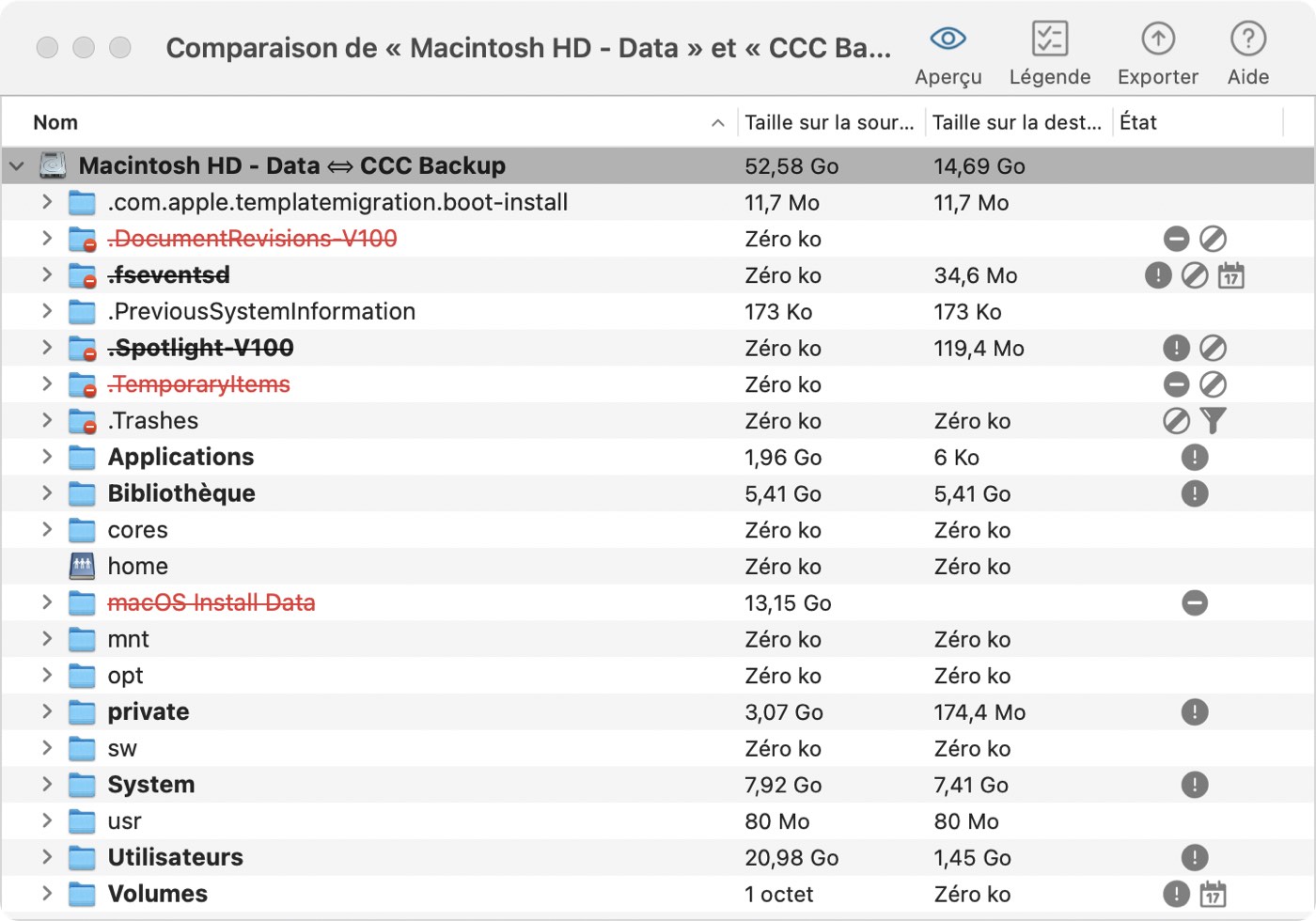
Task: Expand the cores folder
Action: pos(46,530)
